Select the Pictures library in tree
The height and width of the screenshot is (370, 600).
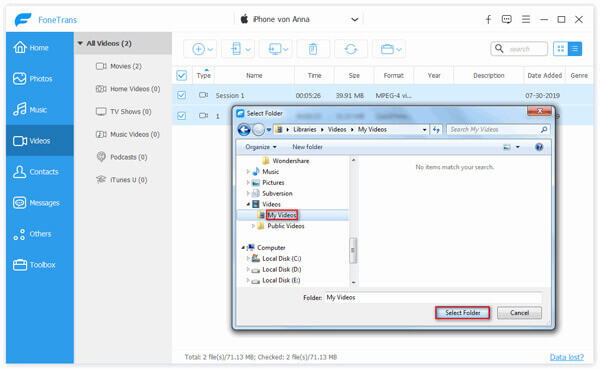click(x=273, y=183)
